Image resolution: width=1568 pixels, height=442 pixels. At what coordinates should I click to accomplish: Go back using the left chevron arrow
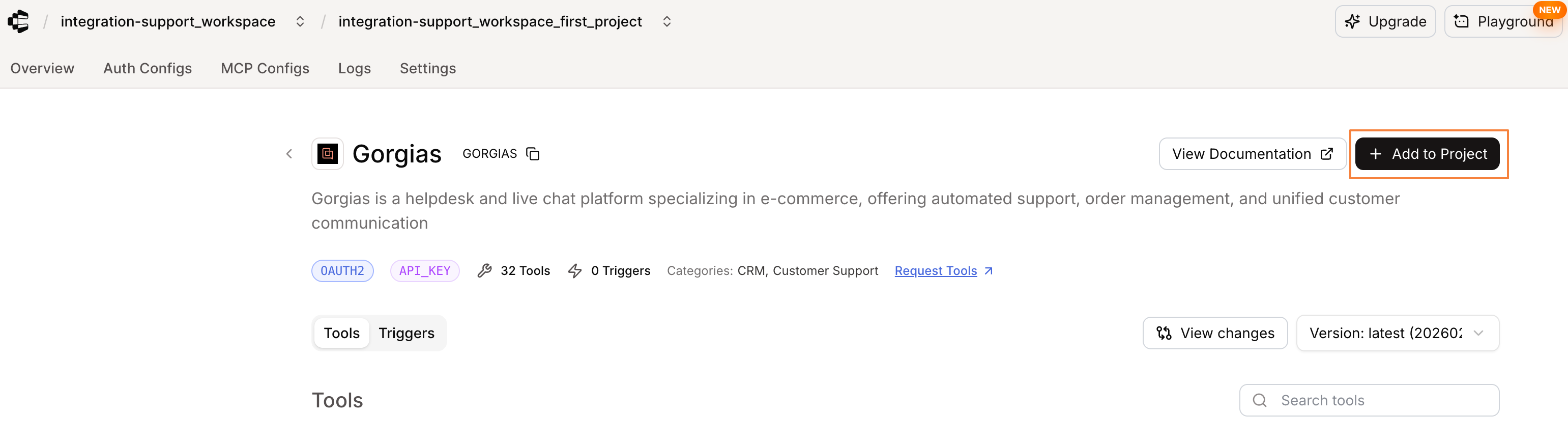point(289,154)
